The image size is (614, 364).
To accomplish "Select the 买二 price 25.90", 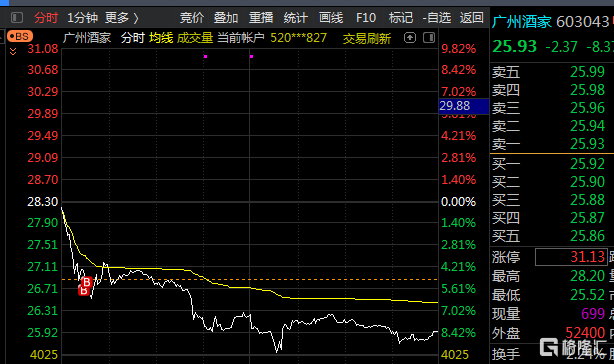I will coord(587,182).
